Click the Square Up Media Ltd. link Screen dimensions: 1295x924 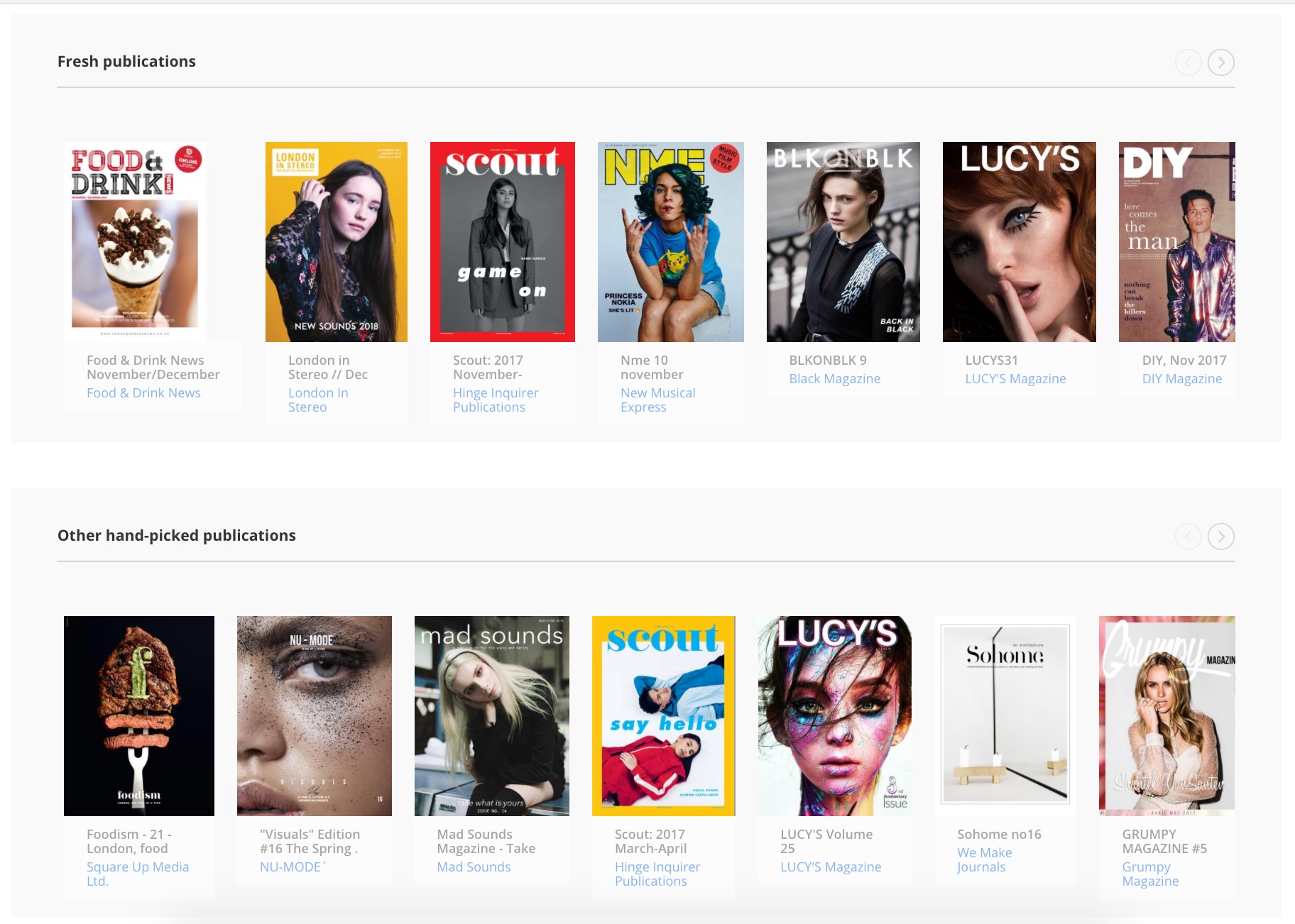[x=137, y=874]
